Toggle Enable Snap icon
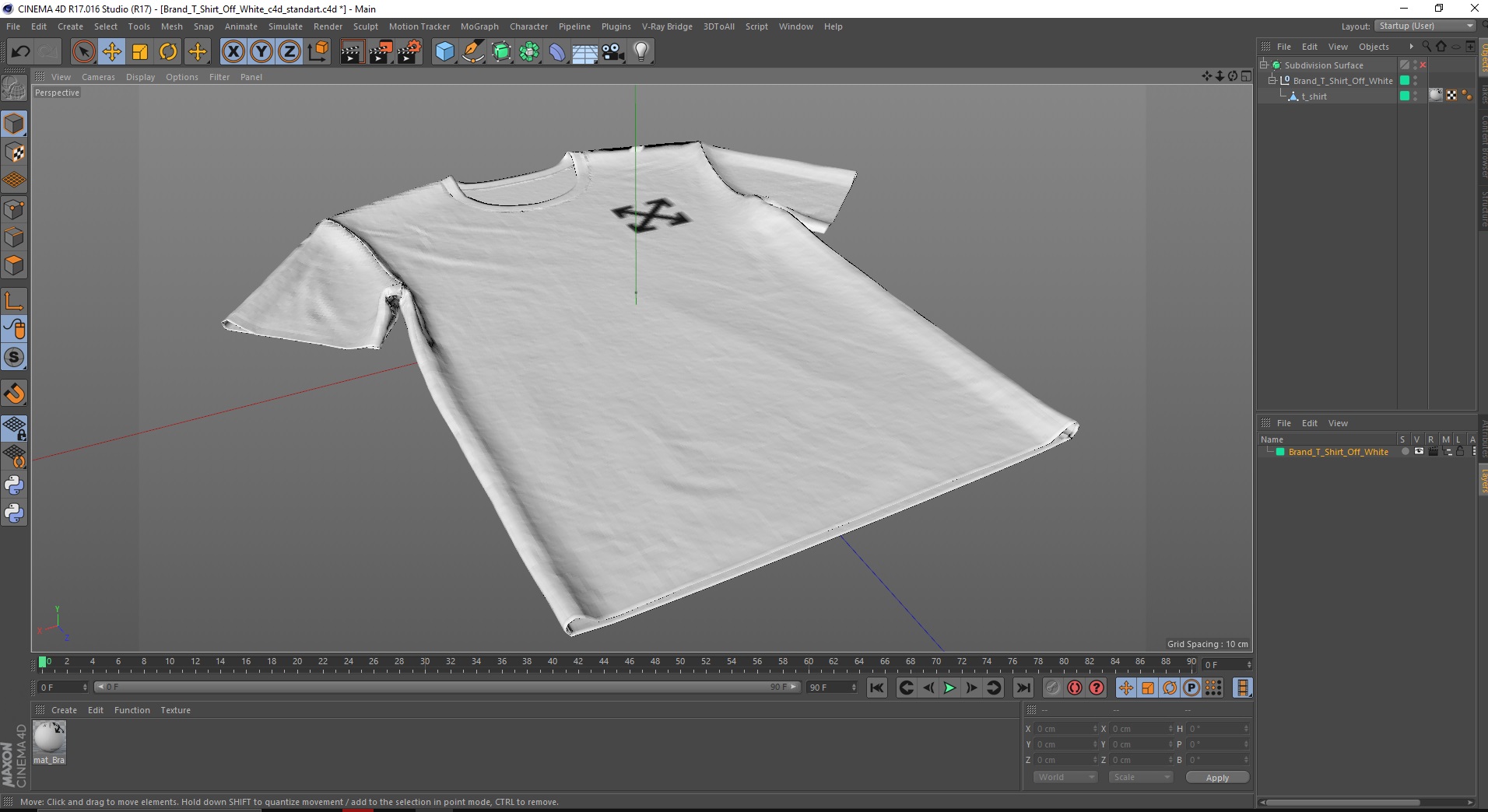 click(x=14, y=394)
